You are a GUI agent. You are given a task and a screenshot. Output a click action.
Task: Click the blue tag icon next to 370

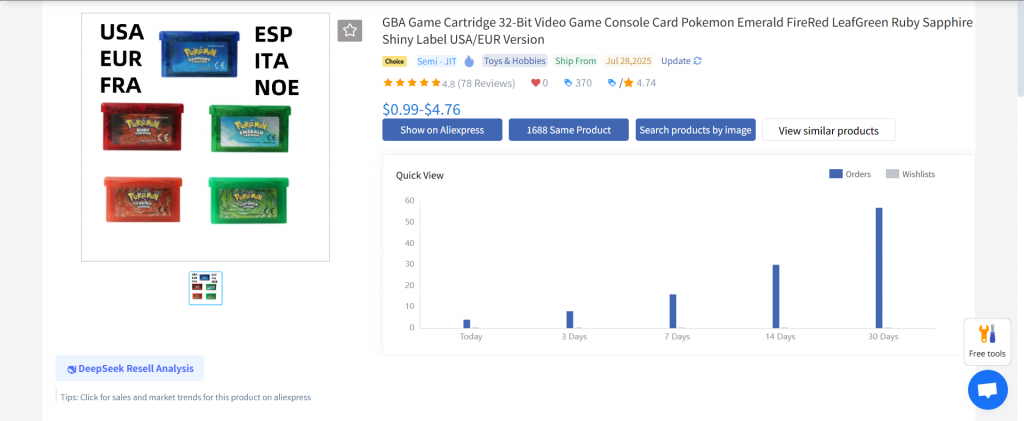point(569,83)
